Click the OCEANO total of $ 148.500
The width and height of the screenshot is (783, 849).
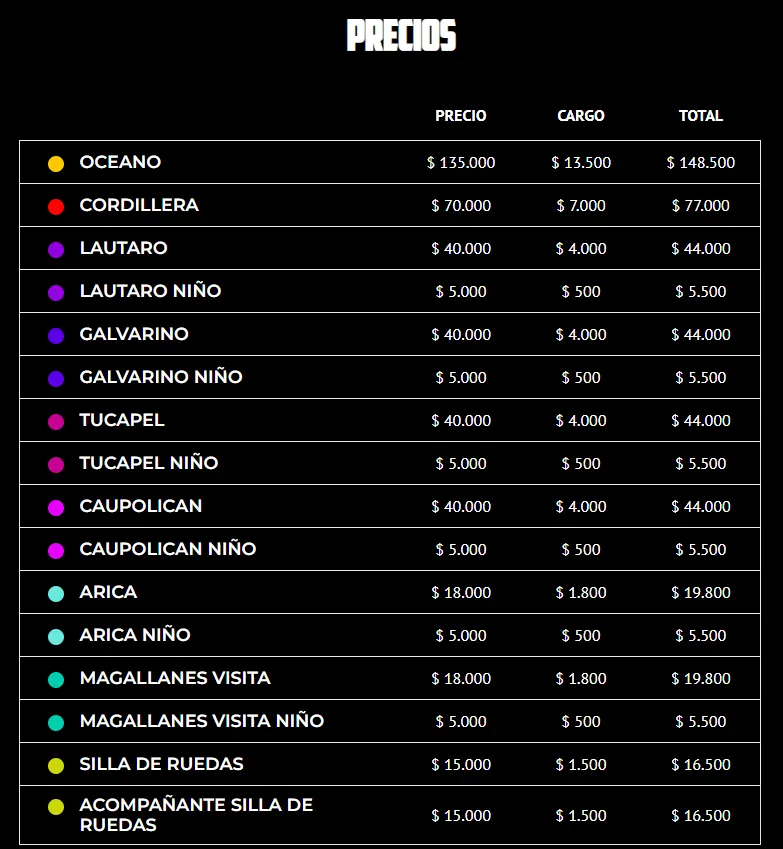[x=701, y=163]
